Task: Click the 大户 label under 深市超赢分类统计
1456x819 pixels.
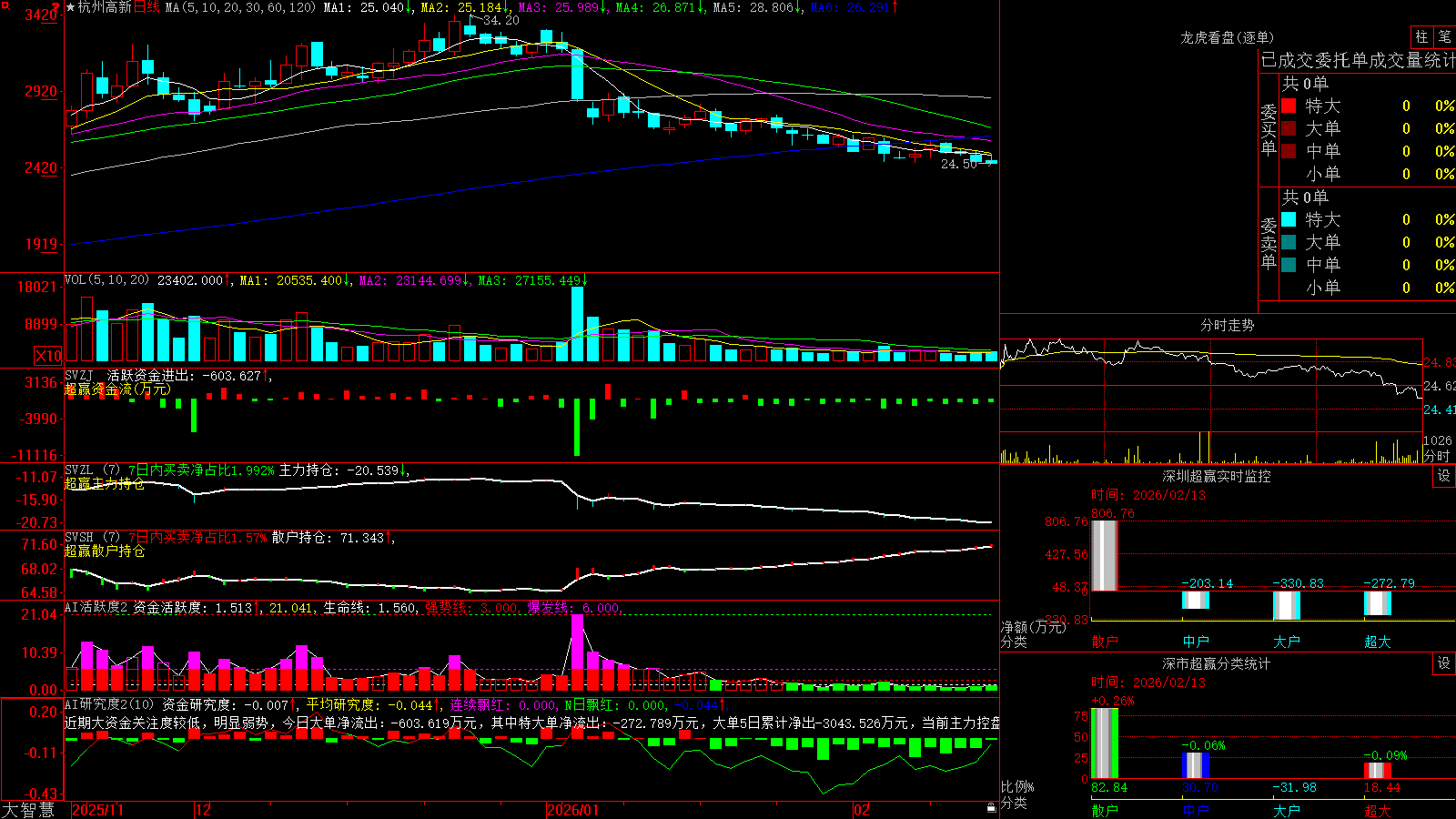Action: 1286,810
